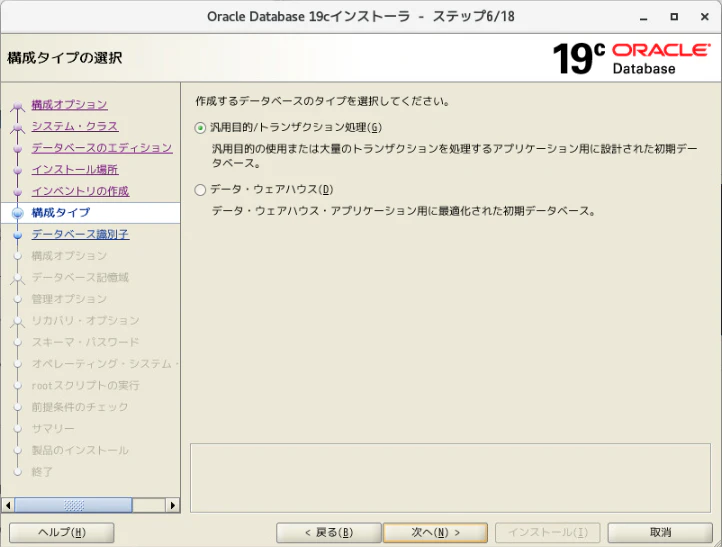Click disabled スキーマ・パスワード step text
The height and width of the screenshot is (547, 722).
coord(85,343)
